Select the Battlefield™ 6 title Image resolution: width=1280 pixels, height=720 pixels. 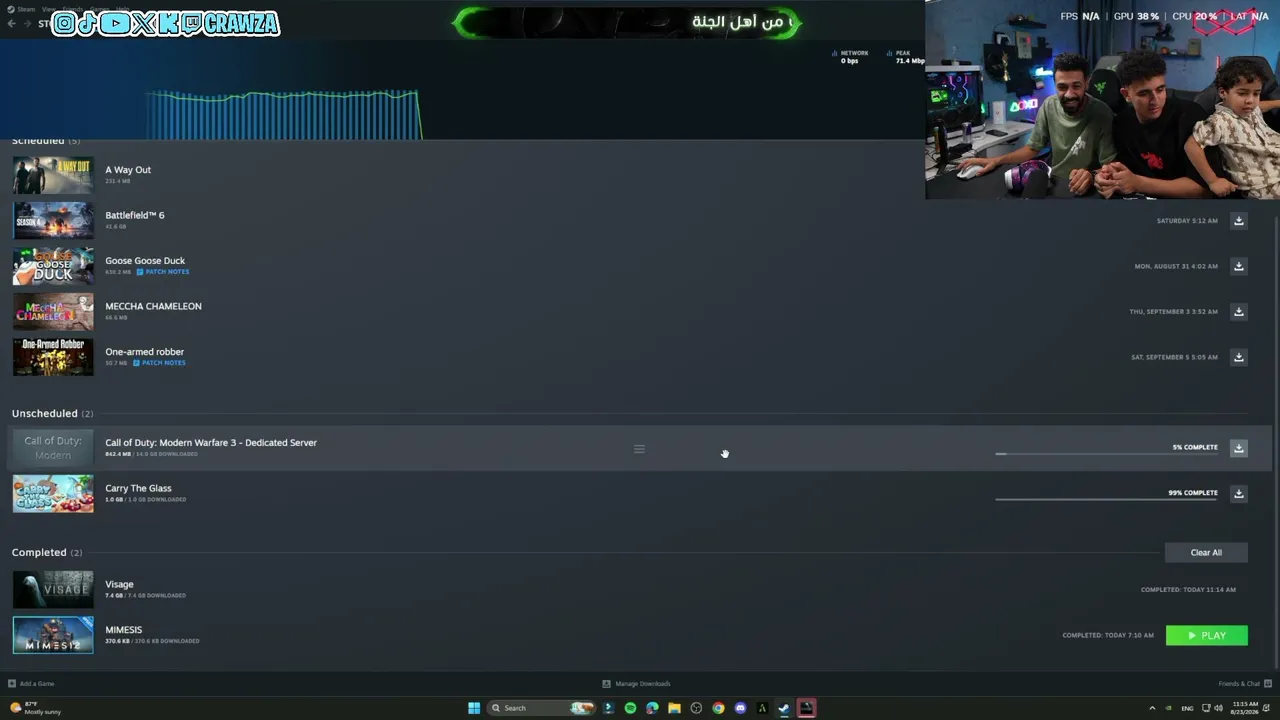pos(135,215)
